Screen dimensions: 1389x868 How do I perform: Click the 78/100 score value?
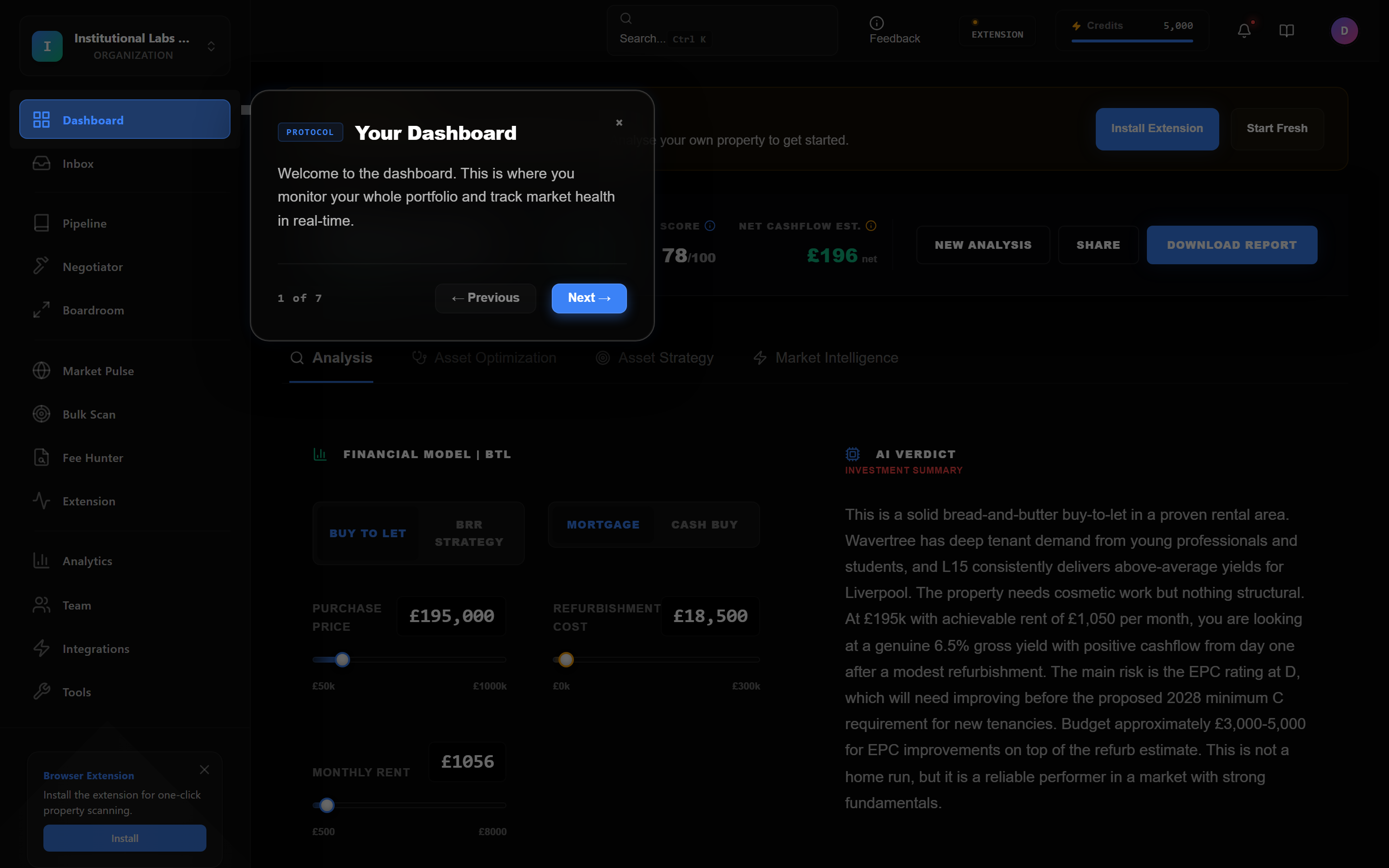[689, 256]
